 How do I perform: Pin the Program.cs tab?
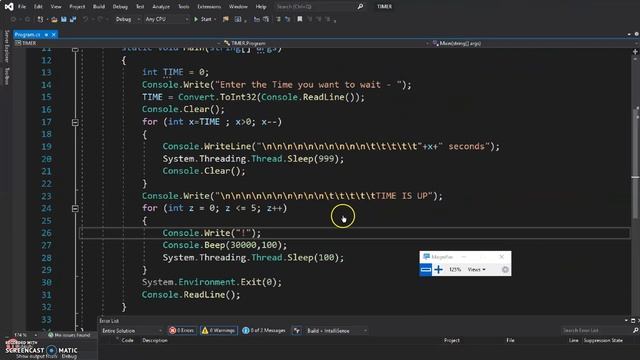coord(46,35)
